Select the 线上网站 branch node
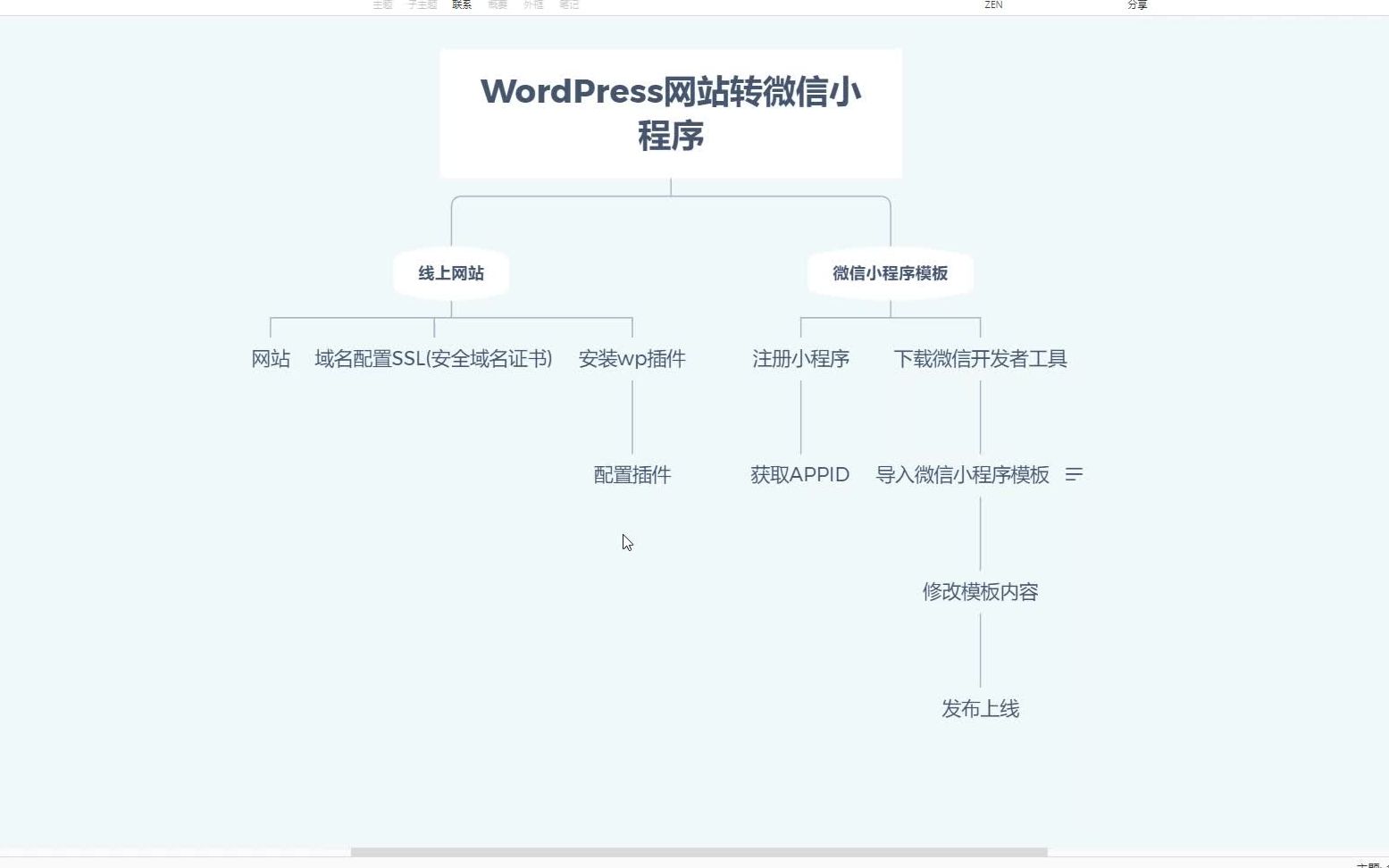Viewport: 1389px width, 868px height. pyautogui.click(x=451, y=273)
